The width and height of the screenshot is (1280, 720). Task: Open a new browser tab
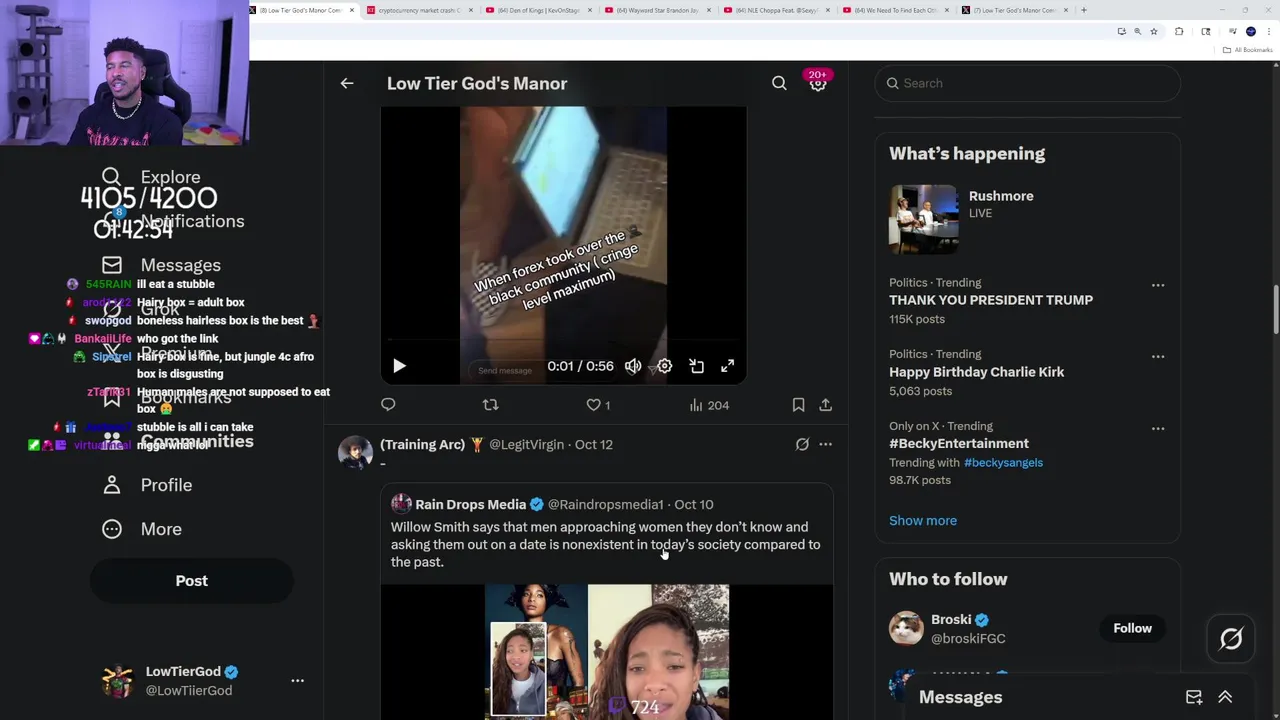coord(1084,10)
